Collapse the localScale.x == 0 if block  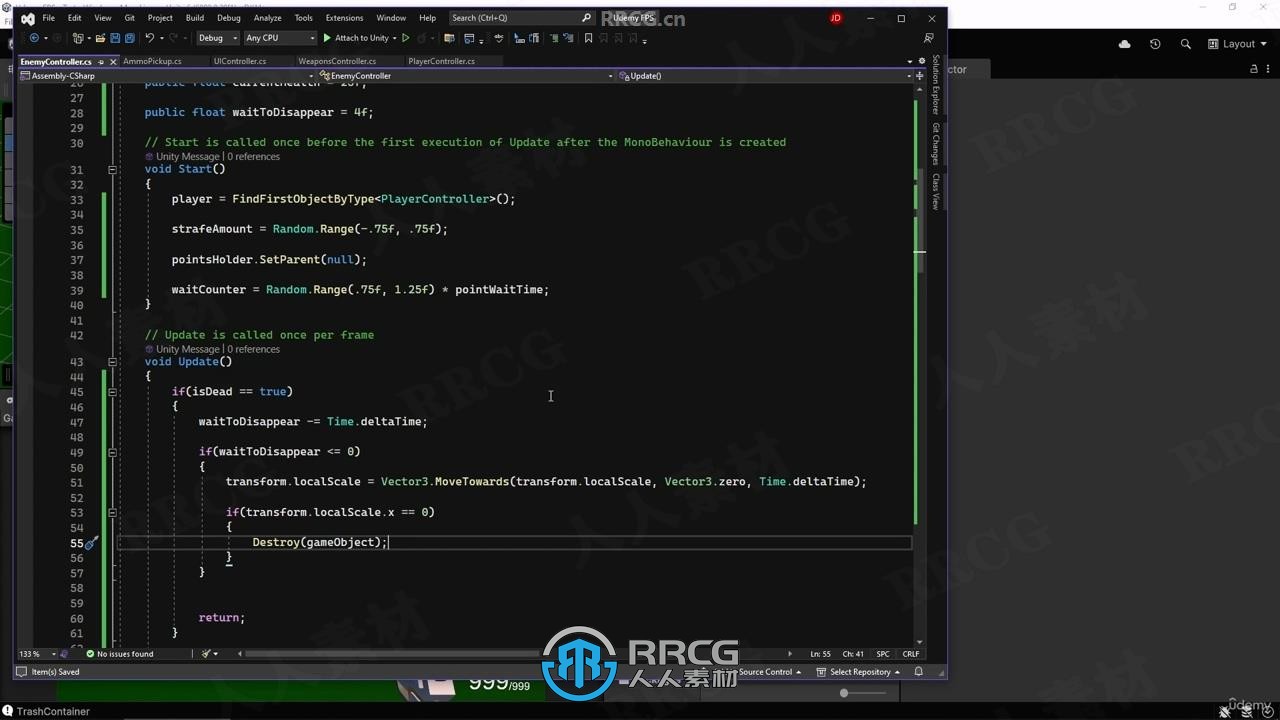[112, 512]
